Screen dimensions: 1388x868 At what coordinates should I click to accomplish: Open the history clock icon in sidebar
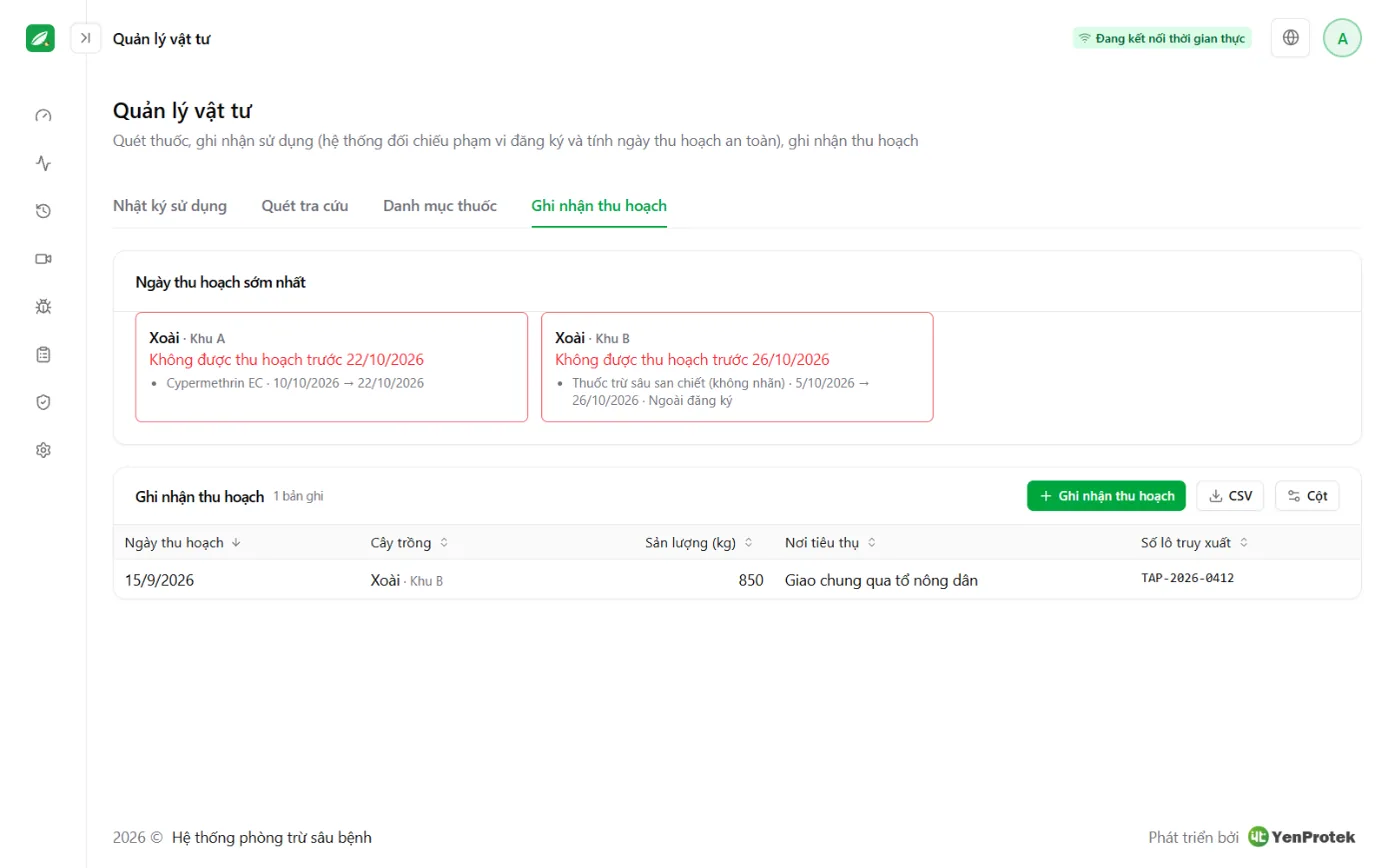[x=43, y=211]
